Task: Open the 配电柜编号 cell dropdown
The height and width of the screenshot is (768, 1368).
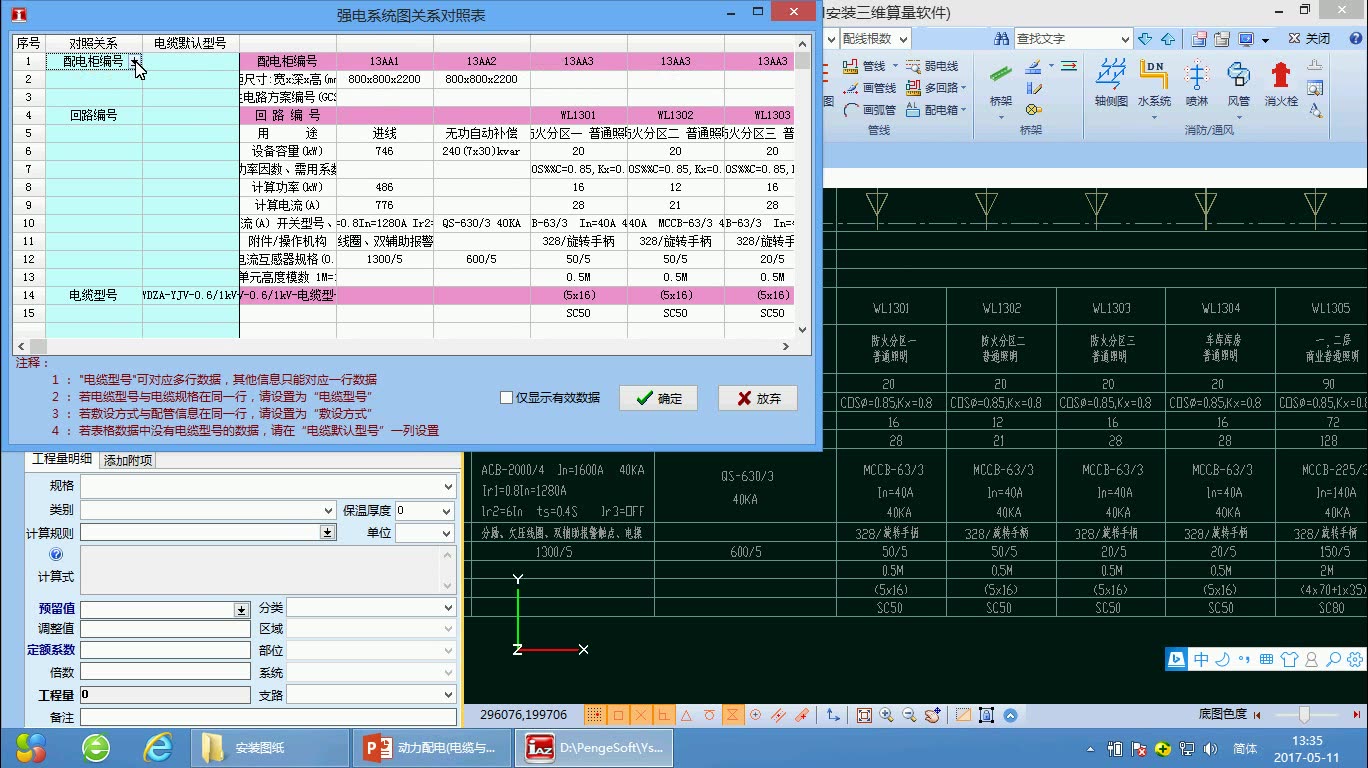Action: click(136, 61)
